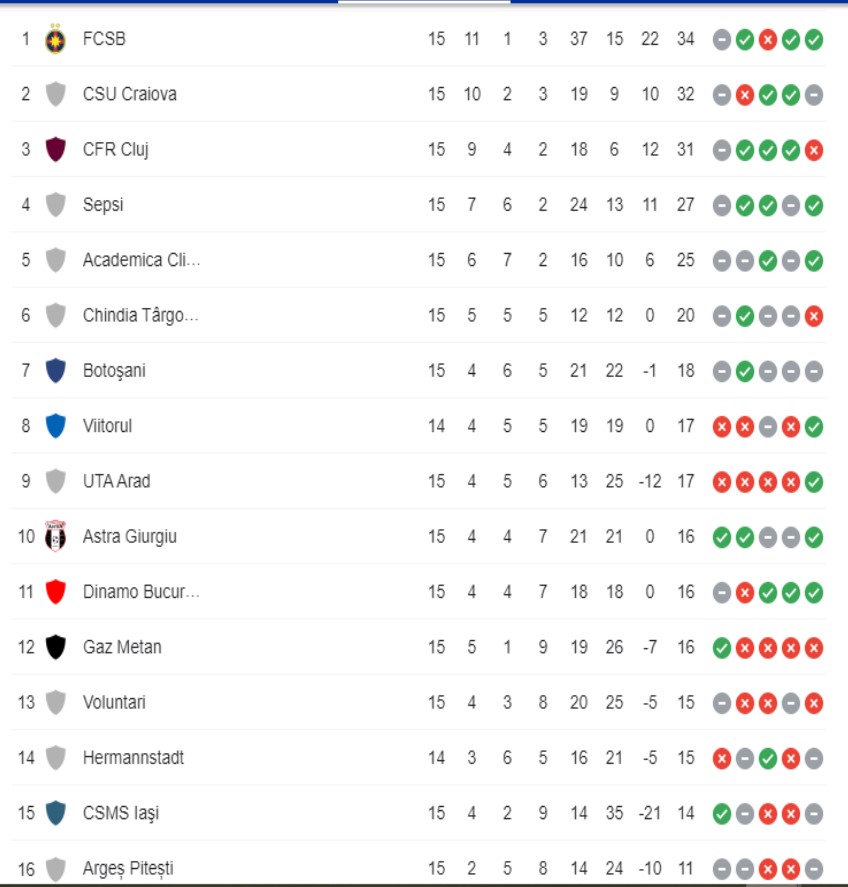The height and width of the screenshot is (887, 848).
Task: Click the Viitorul blue shield icon
Action: [x=56, y=426]
